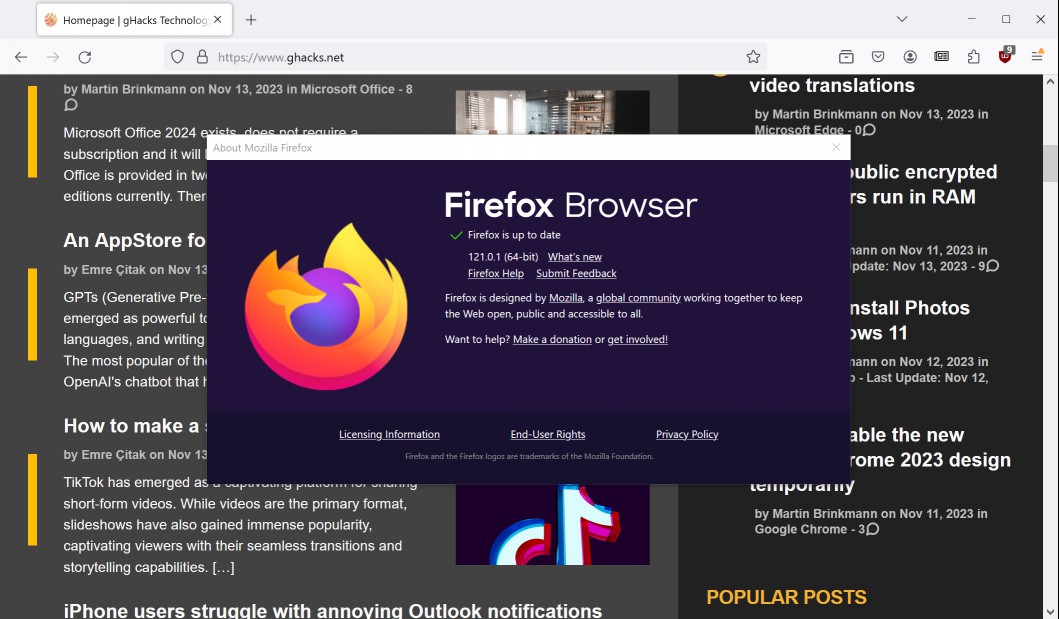This screenshot has width=1059, height=619.
Task: Open the End-User Rights link
Action: (548, 434)
